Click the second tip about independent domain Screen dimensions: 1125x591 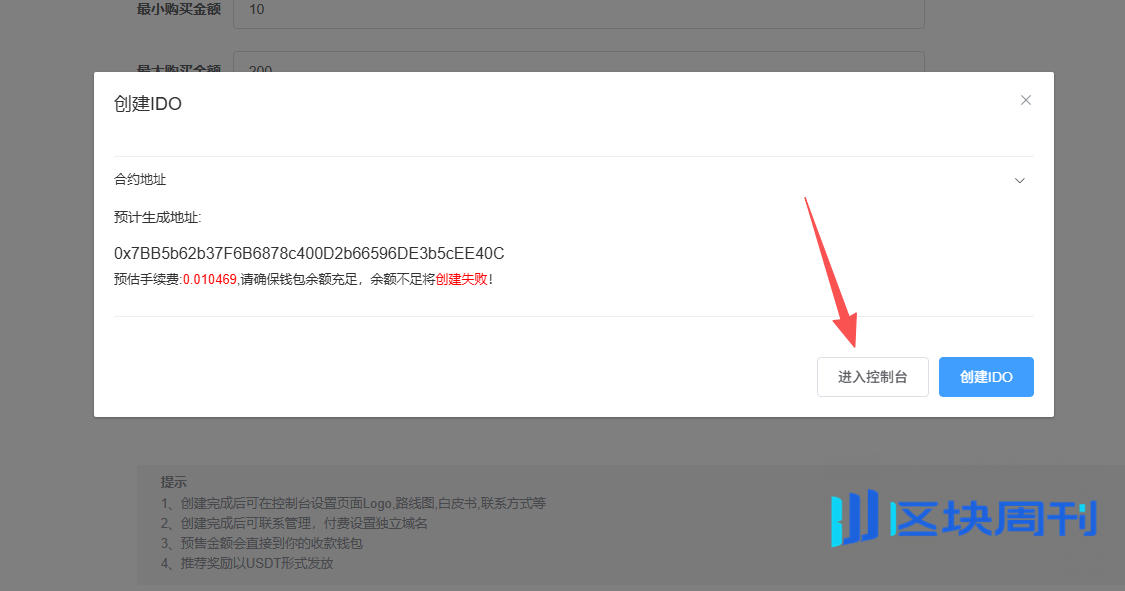coord(294,523)
